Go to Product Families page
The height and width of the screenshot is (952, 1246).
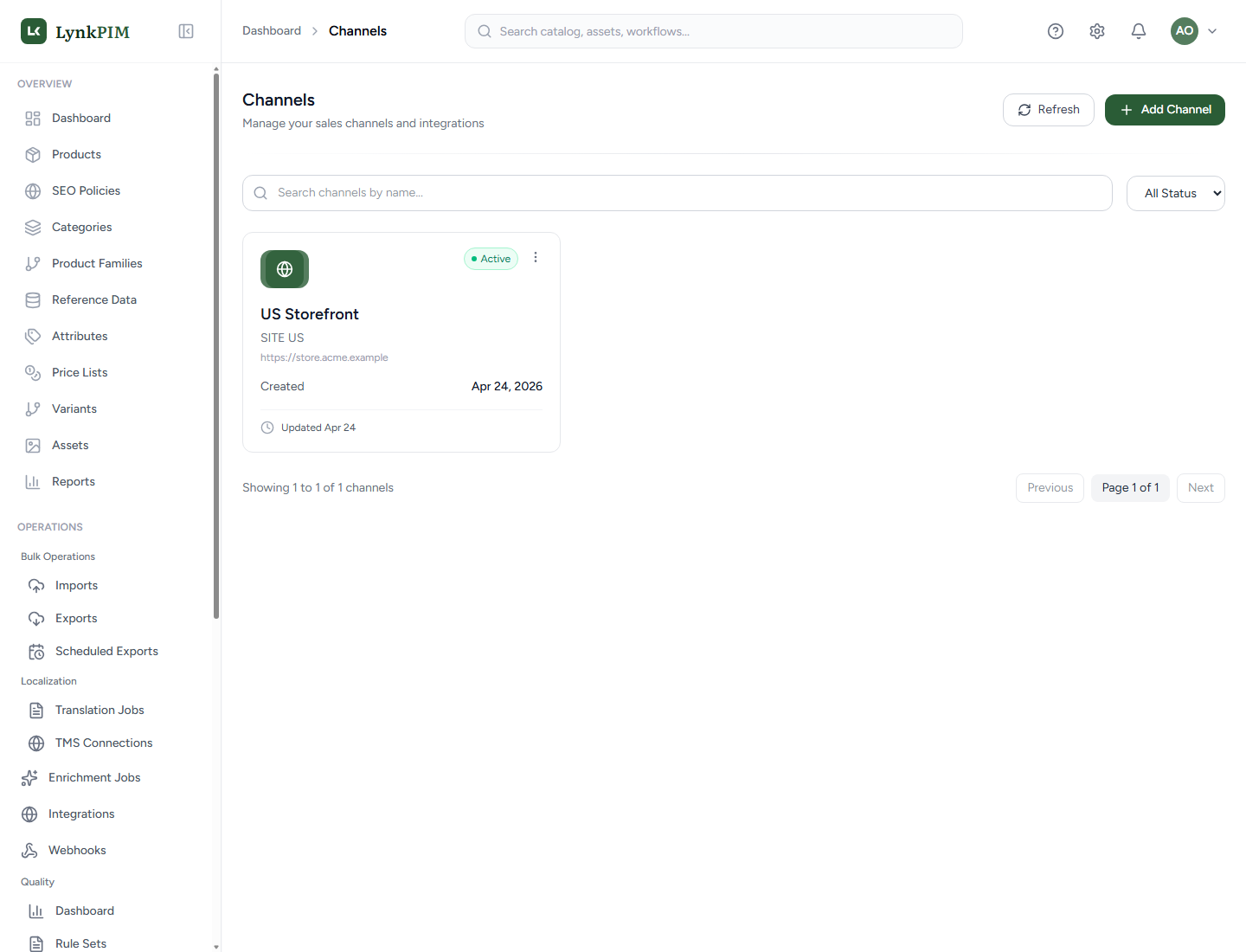[x=97, y=264]
